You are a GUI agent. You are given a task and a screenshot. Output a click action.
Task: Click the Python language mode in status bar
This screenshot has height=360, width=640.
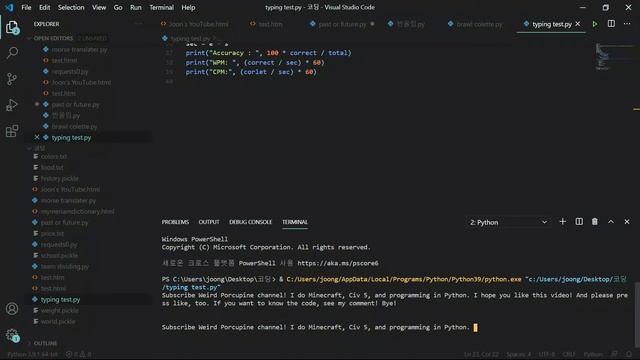click(593, 354)
